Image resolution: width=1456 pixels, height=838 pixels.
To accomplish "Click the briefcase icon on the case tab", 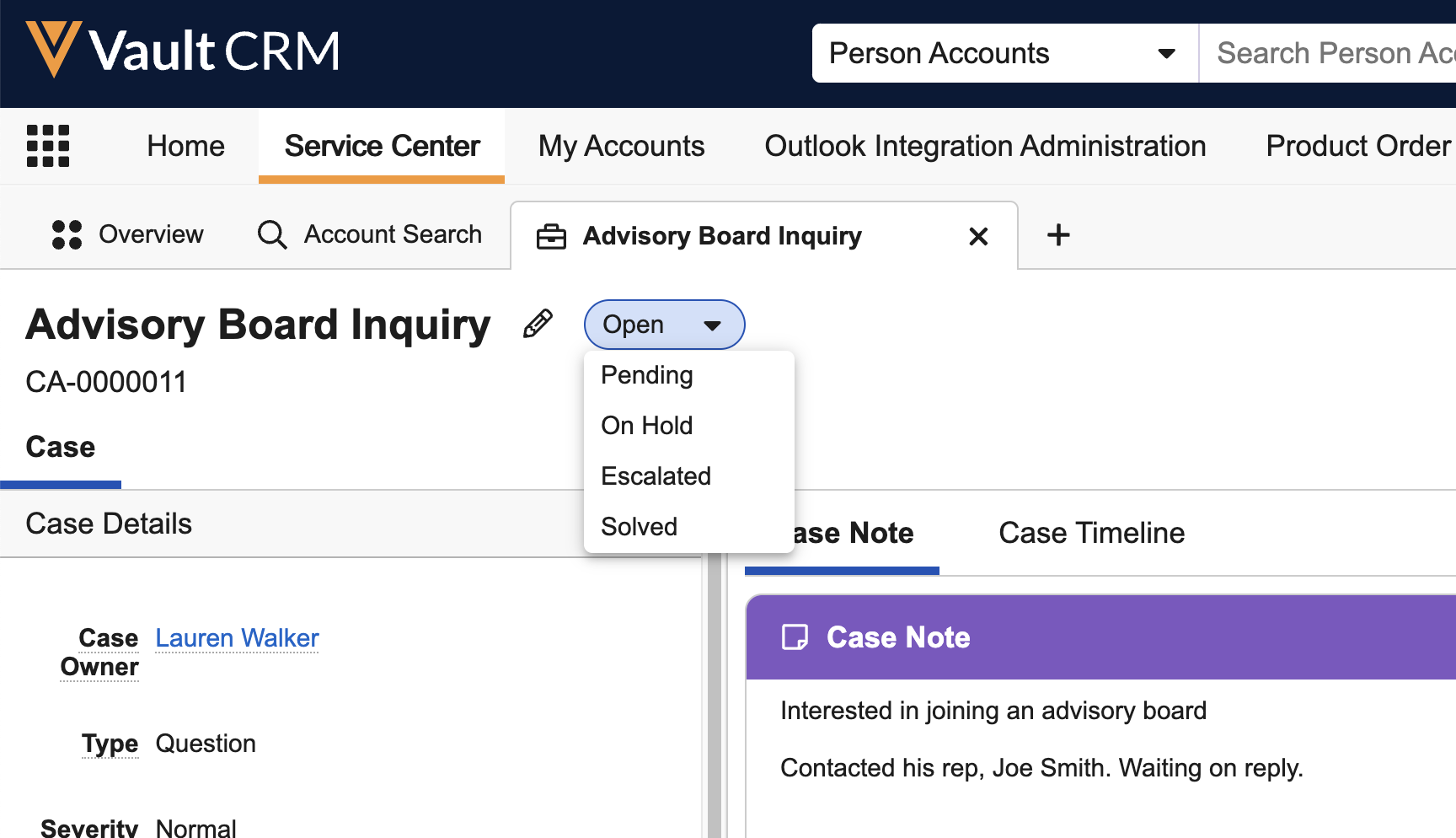I will [551, 237].
